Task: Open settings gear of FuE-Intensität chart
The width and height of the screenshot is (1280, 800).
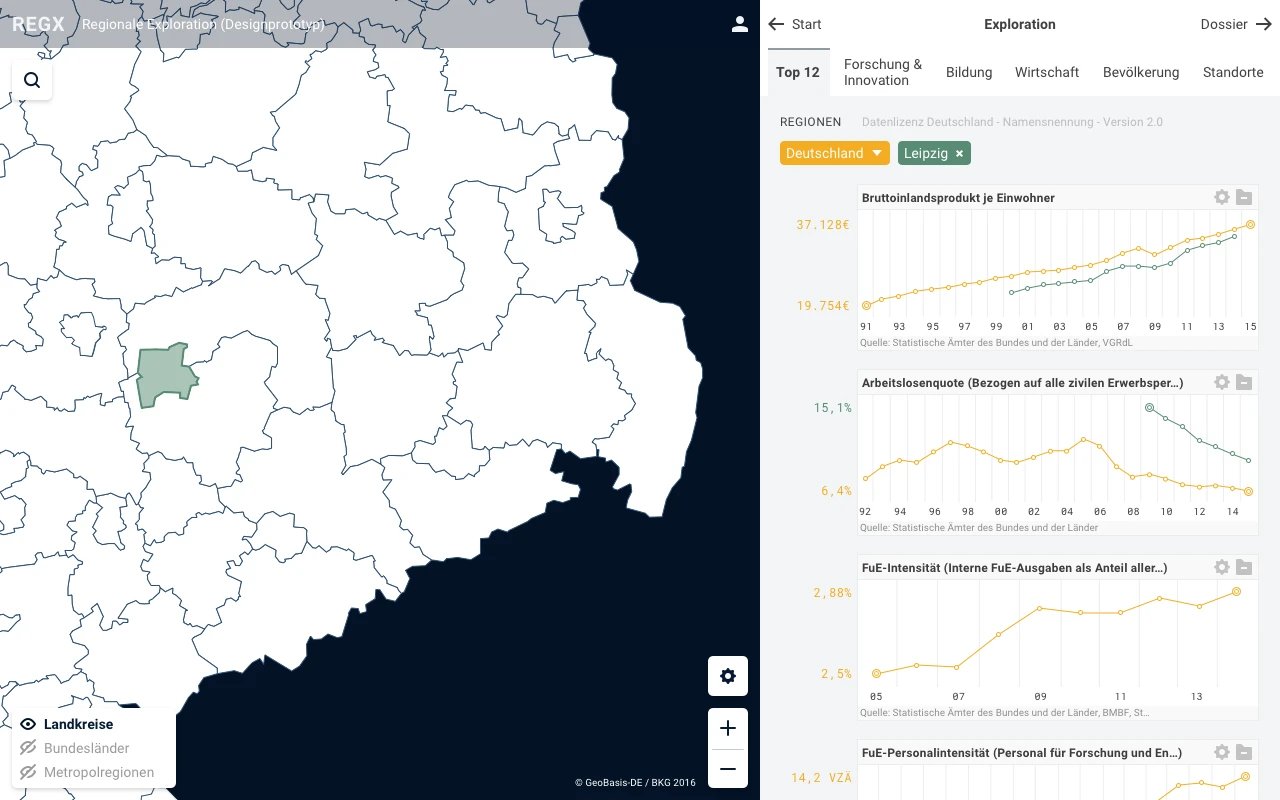Action: pos(1221,567)
